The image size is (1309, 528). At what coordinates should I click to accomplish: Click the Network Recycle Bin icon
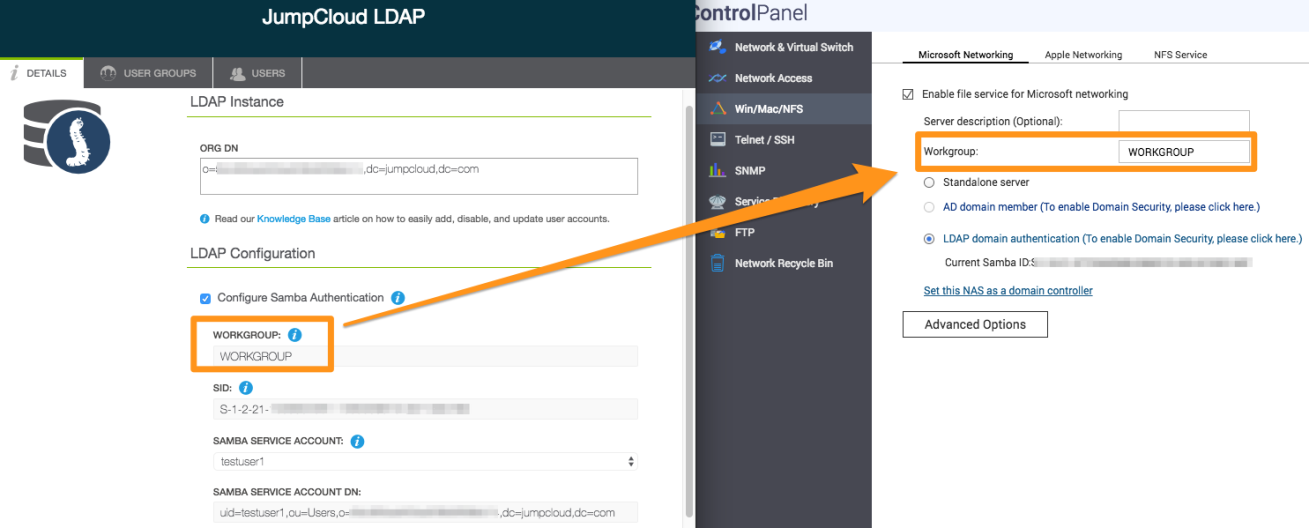[717, 263]
